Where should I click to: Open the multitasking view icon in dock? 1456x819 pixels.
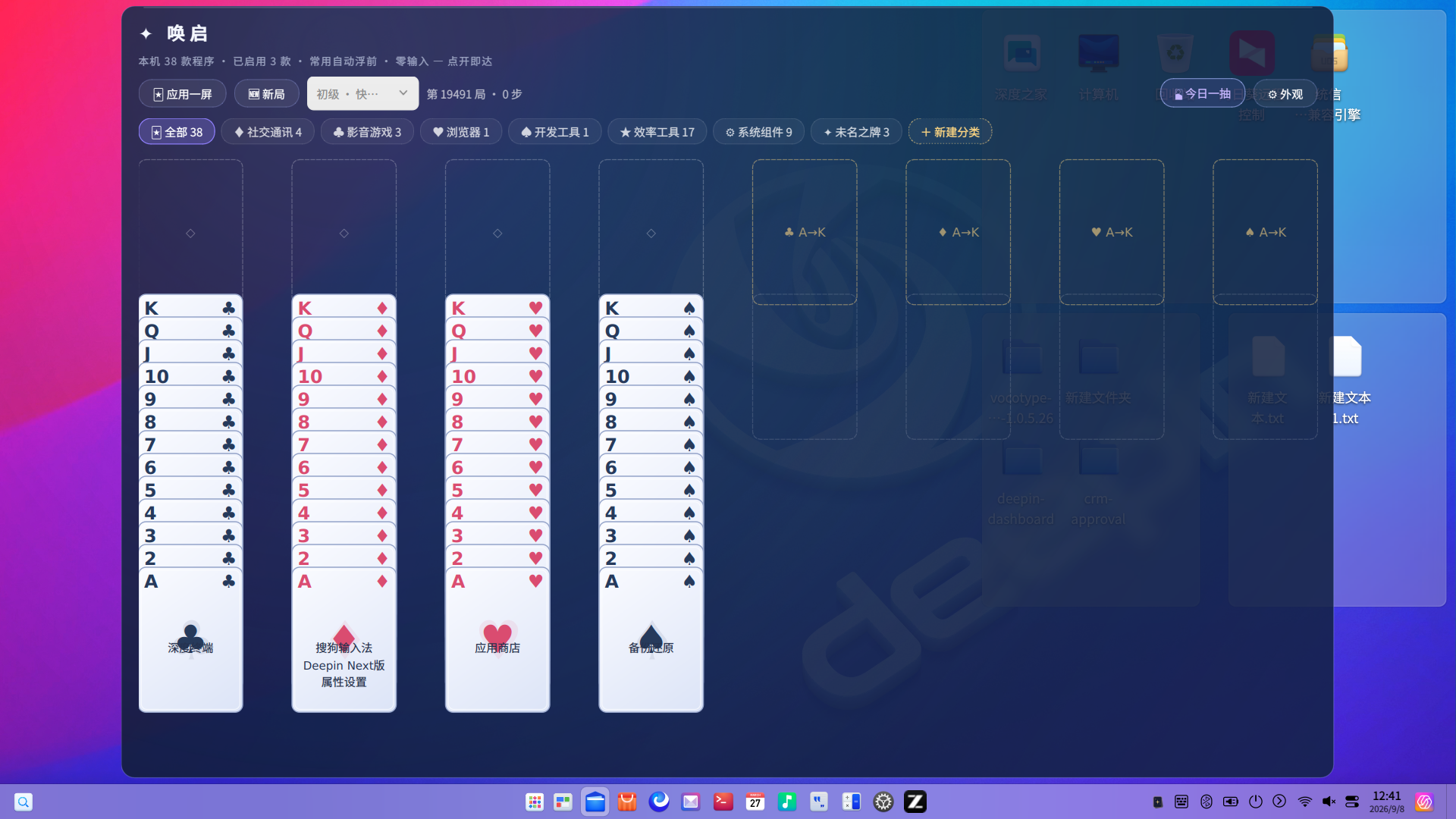[x=563, y=802]
